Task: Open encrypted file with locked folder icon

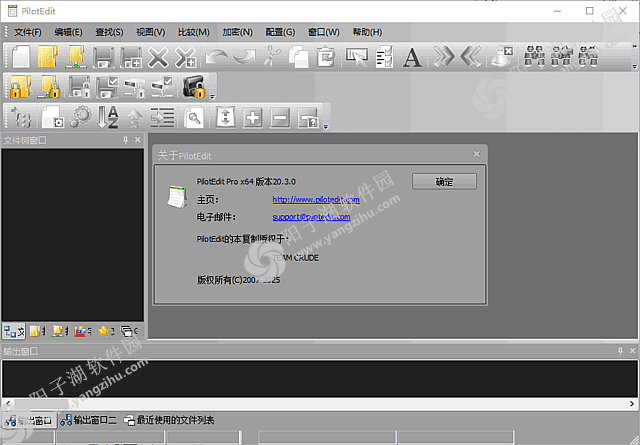Action: click(20, 87)
